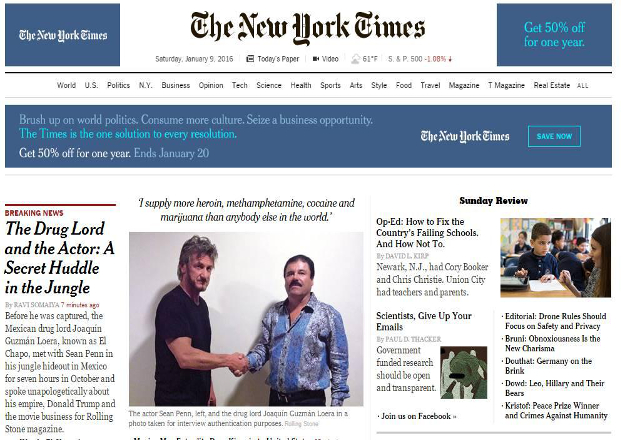
Task: Open the Sean Penn El Chapo photo
Action: [x=246, y=319]
